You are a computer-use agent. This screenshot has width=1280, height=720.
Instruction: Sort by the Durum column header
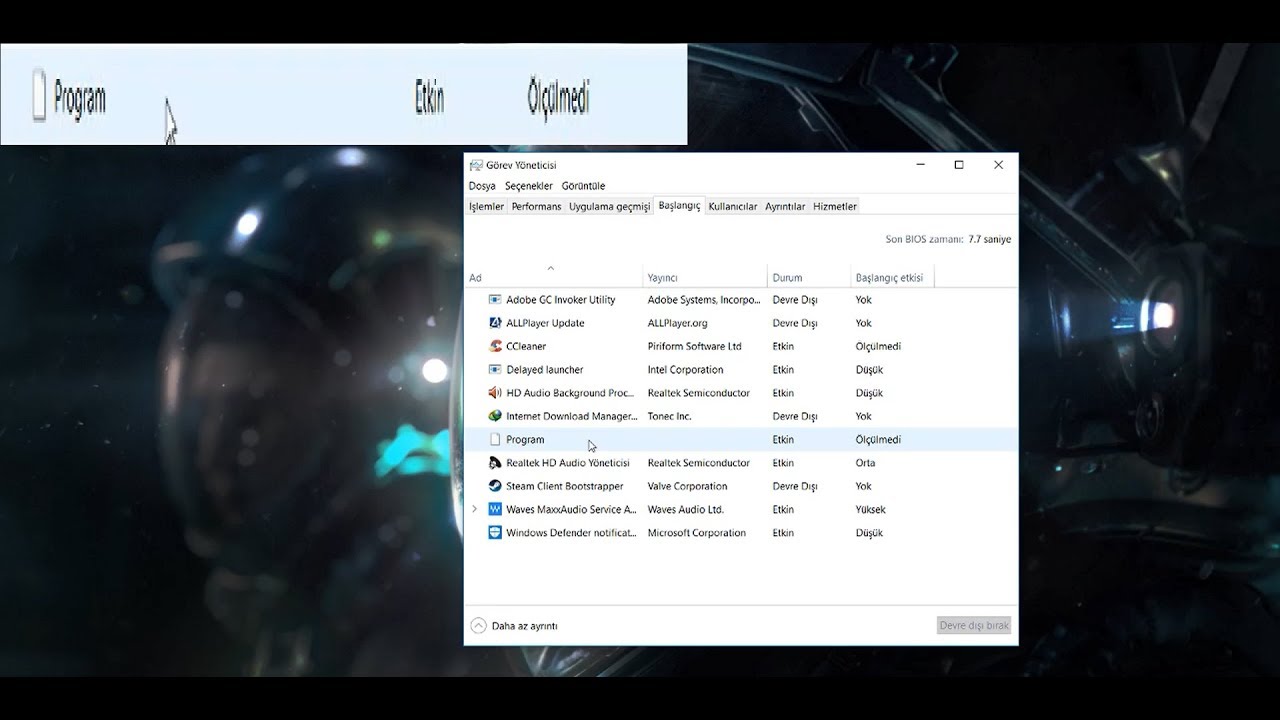click(x=809, y=277)
